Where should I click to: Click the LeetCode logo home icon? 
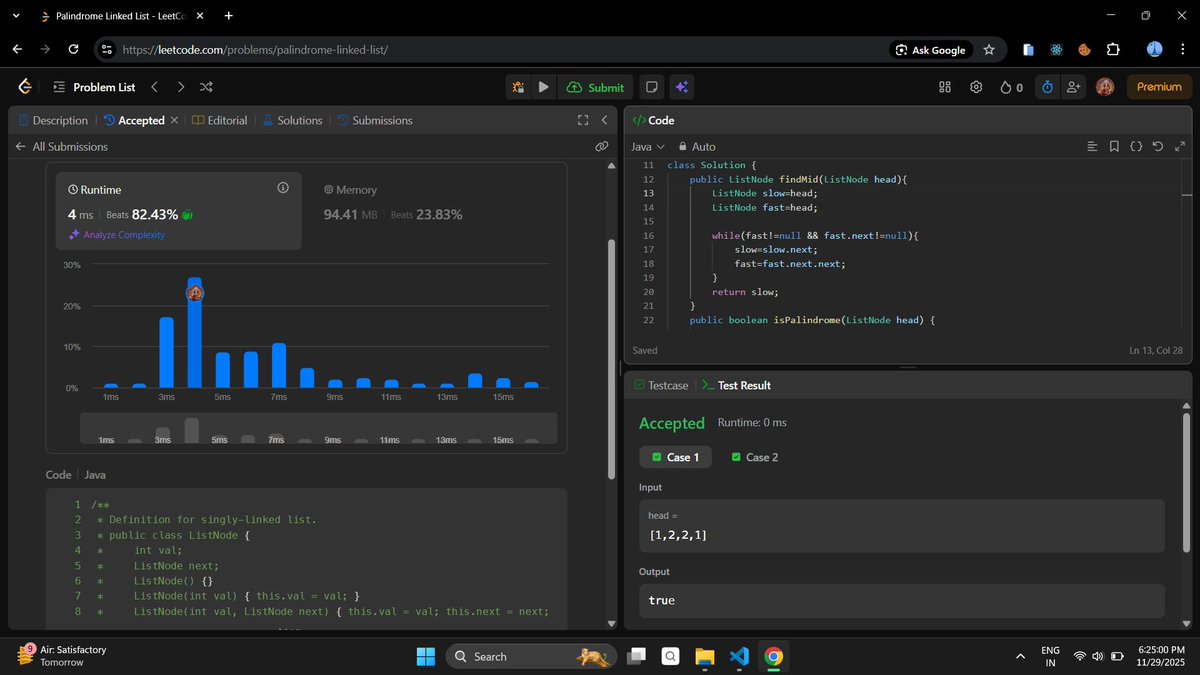[25, 87]
